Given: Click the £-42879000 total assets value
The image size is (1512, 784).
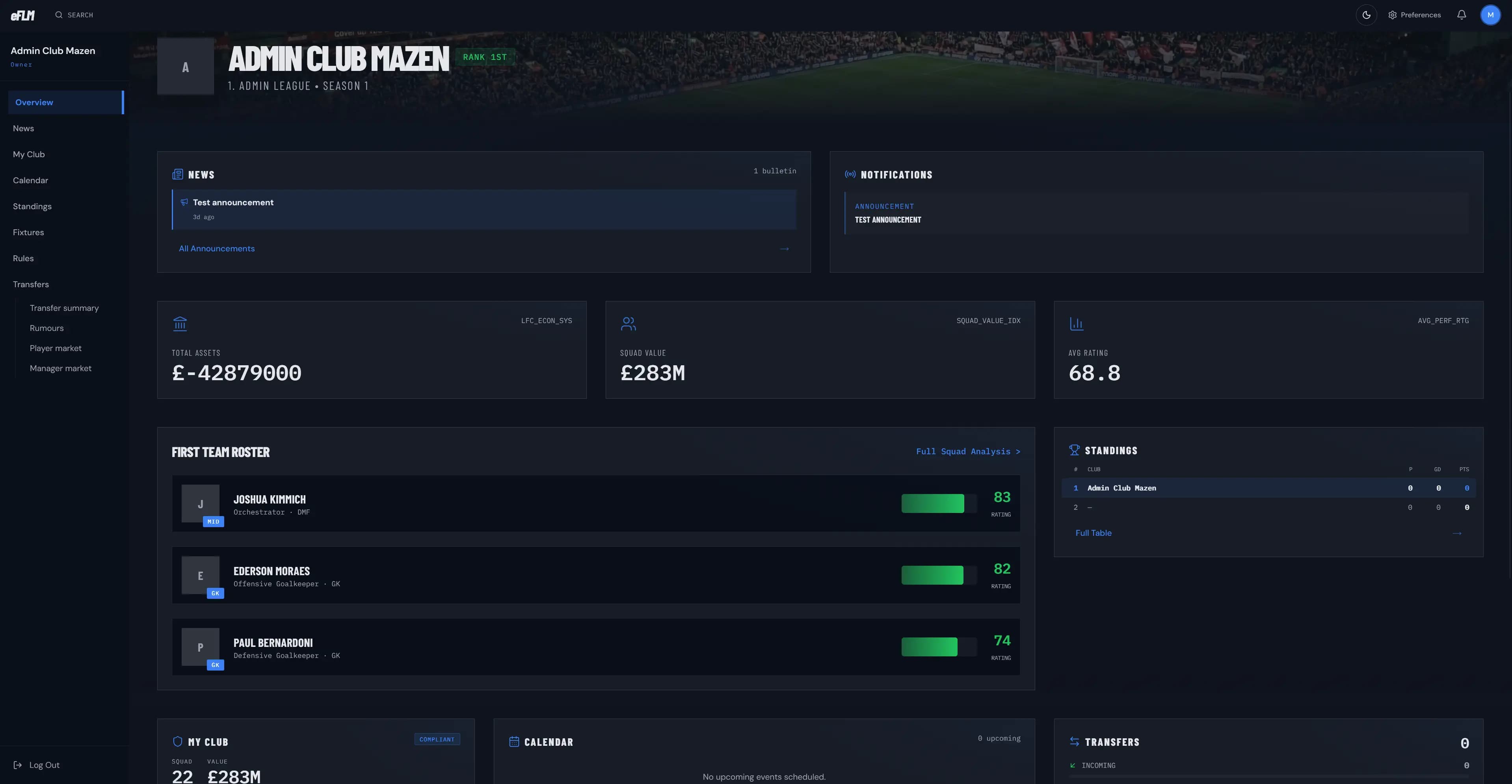Looking at the screenshot, I should coord(236,373).
